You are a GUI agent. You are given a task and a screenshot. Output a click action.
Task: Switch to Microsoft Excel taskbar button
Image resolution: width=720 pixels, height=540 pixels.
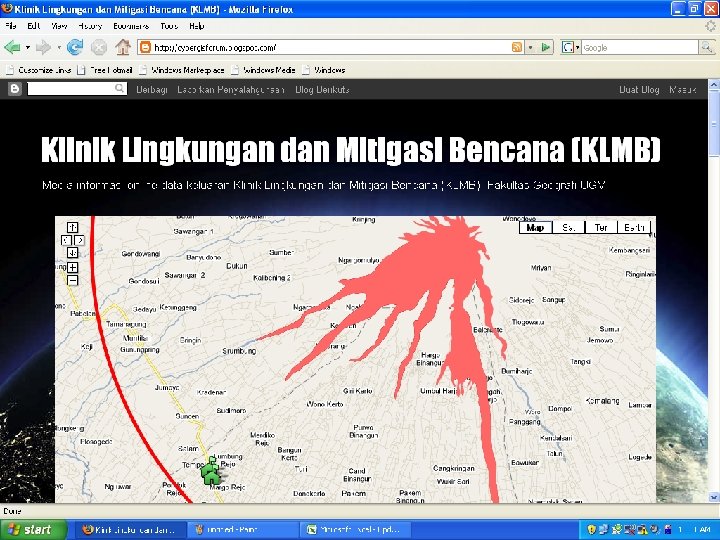pos(355,530)
